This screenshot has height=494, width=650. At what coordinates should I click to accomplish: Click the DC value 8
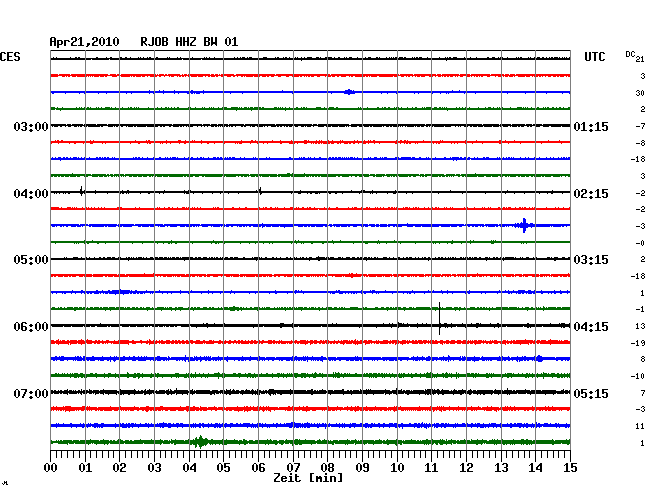(x=643, y=359)
